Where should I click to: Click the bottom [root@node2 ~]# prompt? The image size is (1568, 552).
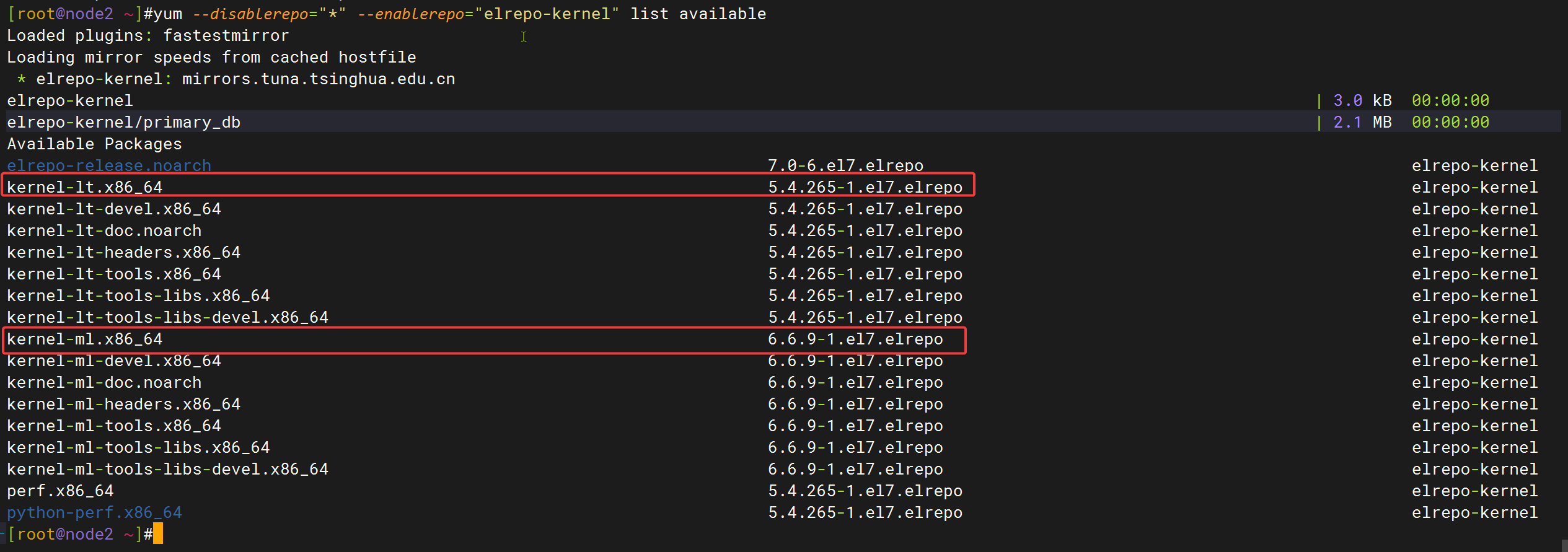[80, 534]
